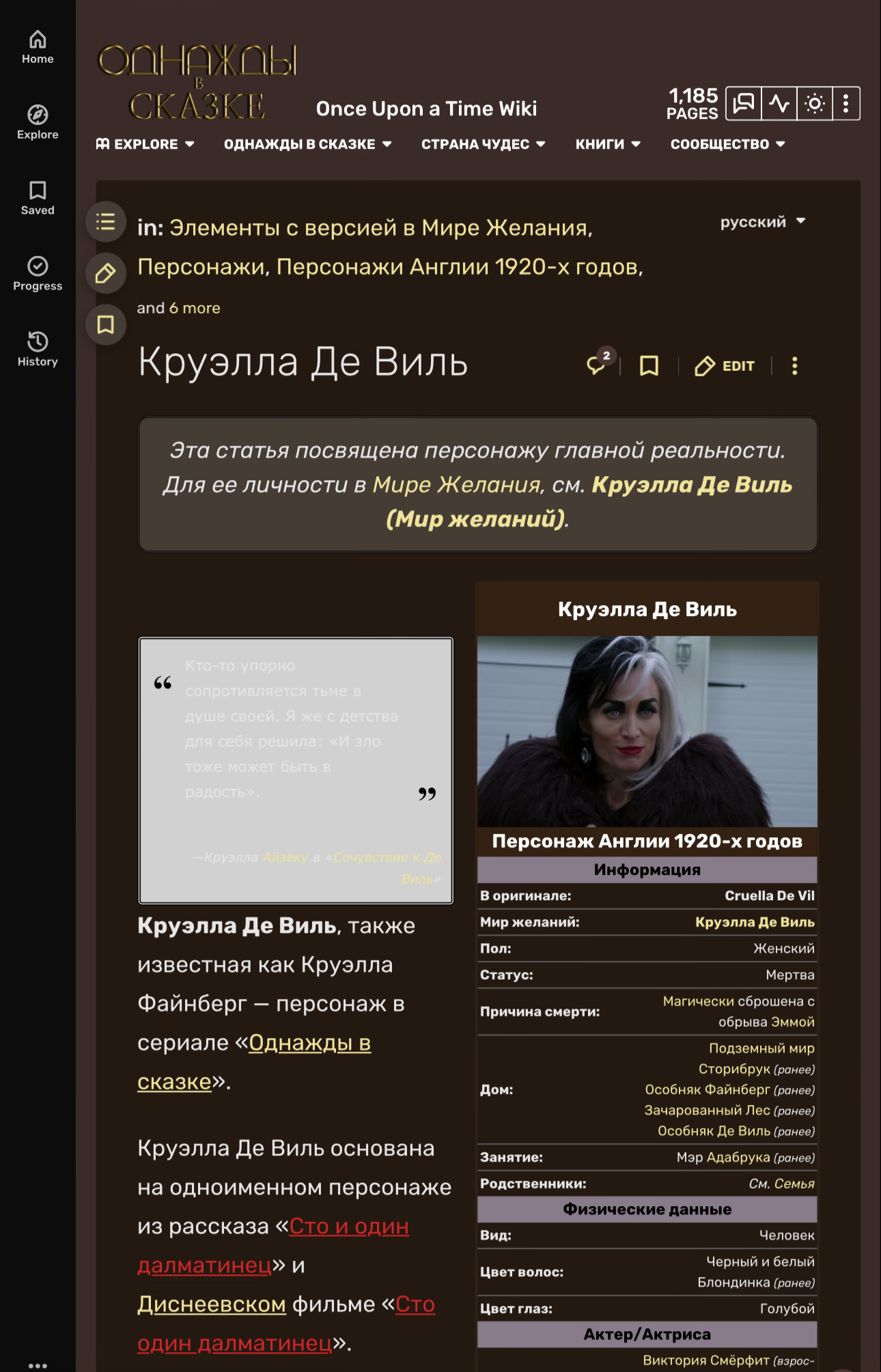This screenshot has width=881, height=1372.
Task: Open the Адабрука link in Занятие row
Action: [x=738, y=1157]
